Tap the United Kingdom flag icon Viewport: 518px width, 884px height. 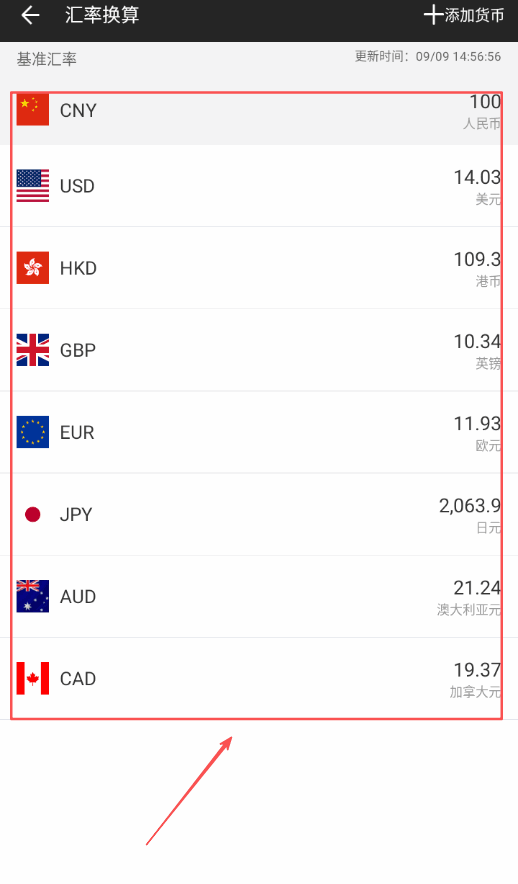pos(33,350)
